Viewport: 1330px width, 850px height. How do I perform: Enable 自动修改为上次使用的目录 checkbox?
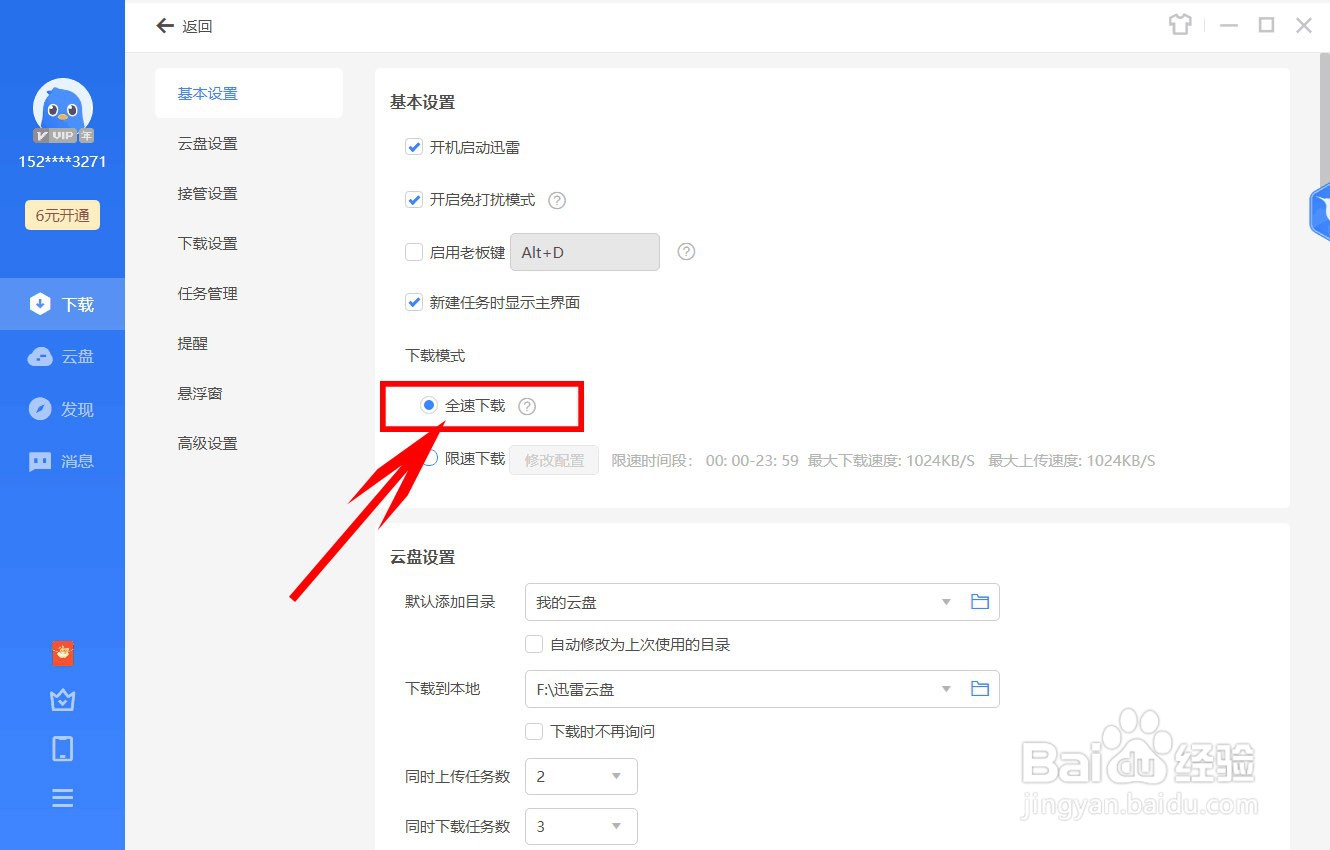point(534,644)
